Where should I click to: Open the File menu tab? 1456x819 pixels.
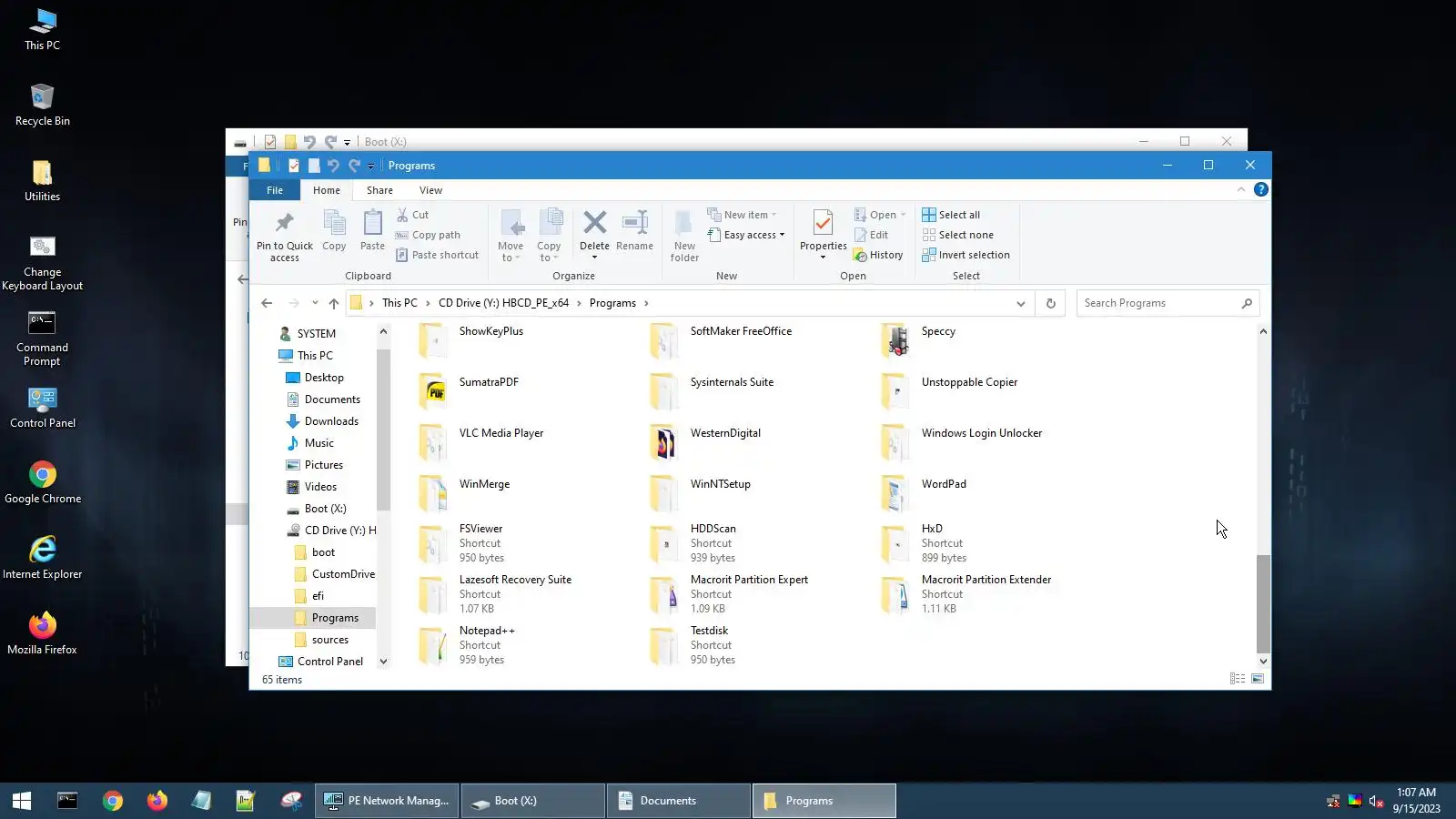(275, 190)
